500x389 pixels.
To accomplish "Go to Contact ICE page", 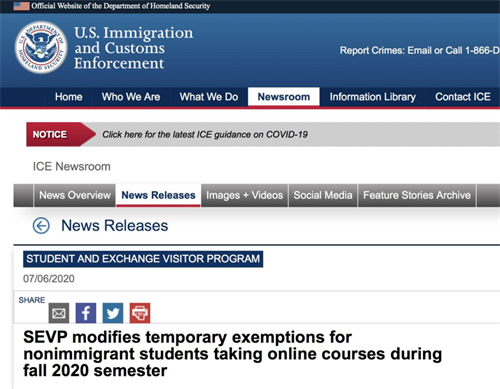I will pyautogui.click(x=463, y=97).
